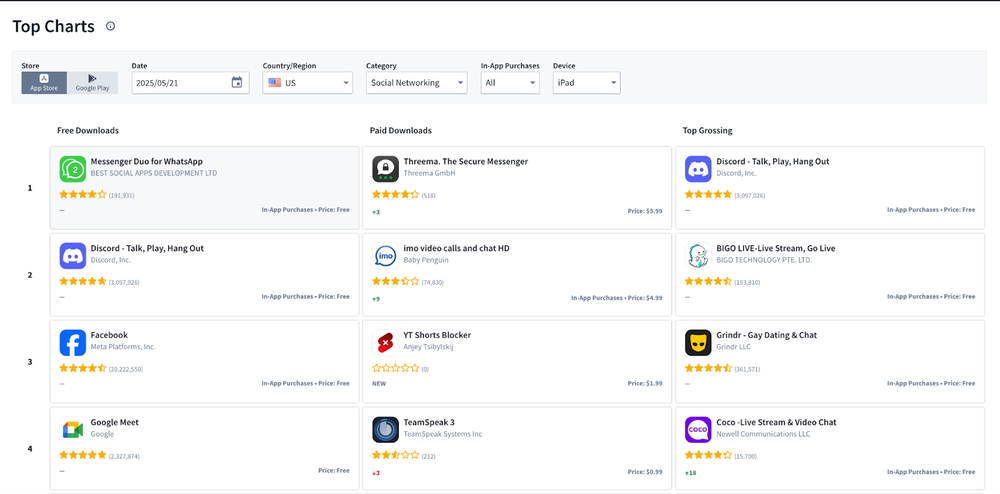Expand the In-App Purchases dropdown

pyautogui.click(x=509, y=83)
